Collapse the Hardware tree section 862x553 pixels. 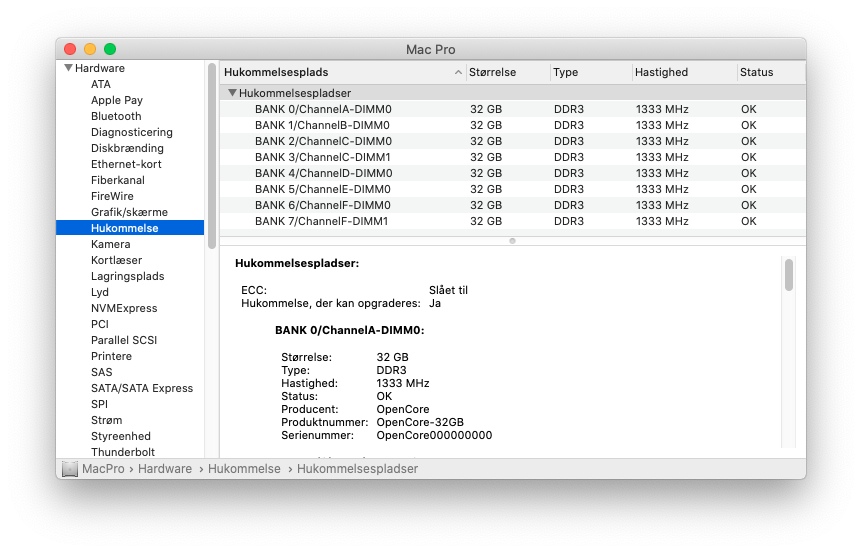coord(68,68)
